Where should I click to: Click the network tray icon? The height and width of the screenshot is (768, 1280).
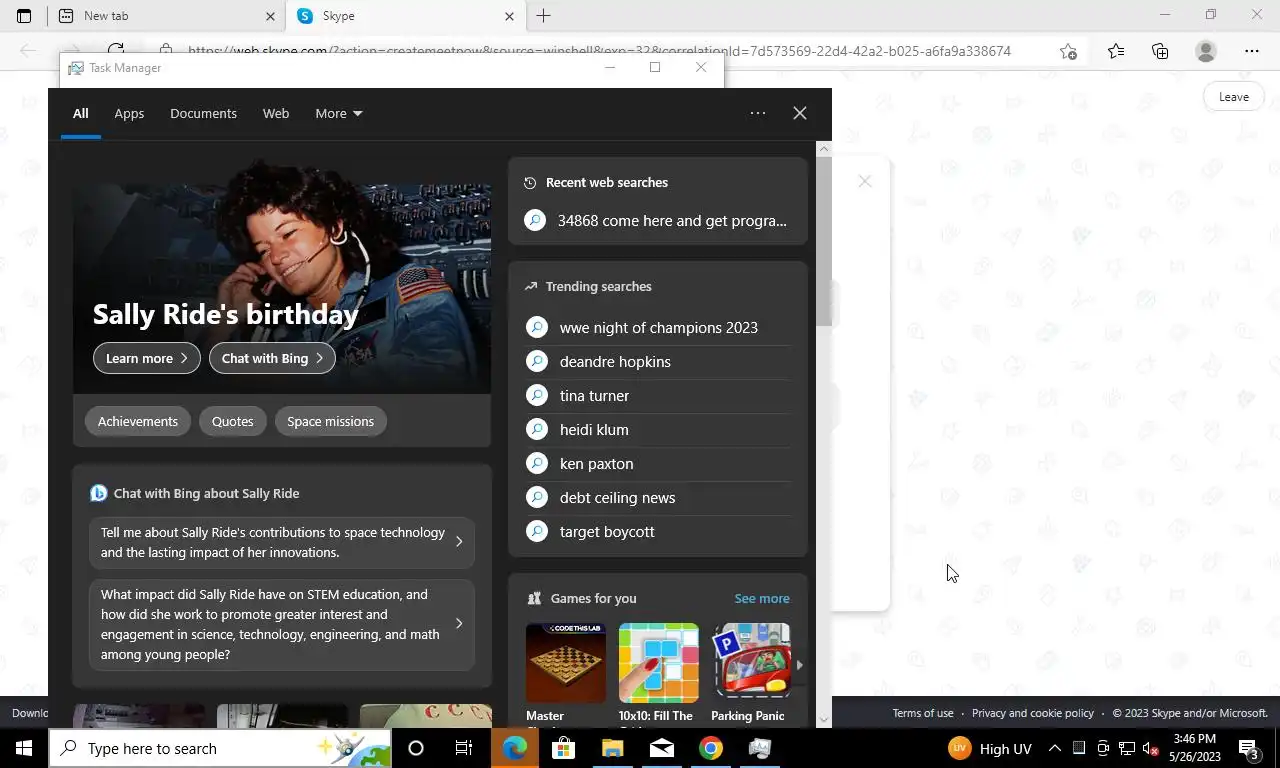[1126, 748]
